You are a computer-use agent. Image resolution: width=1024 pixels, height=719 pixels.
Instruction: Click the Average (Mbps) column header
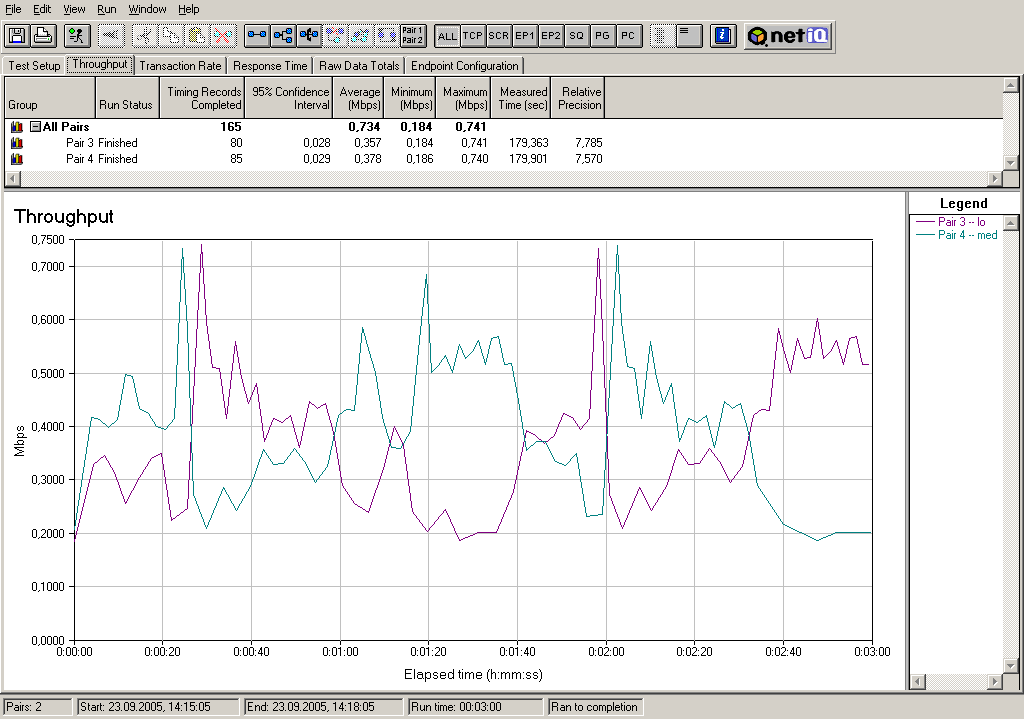tap(359, 98)
